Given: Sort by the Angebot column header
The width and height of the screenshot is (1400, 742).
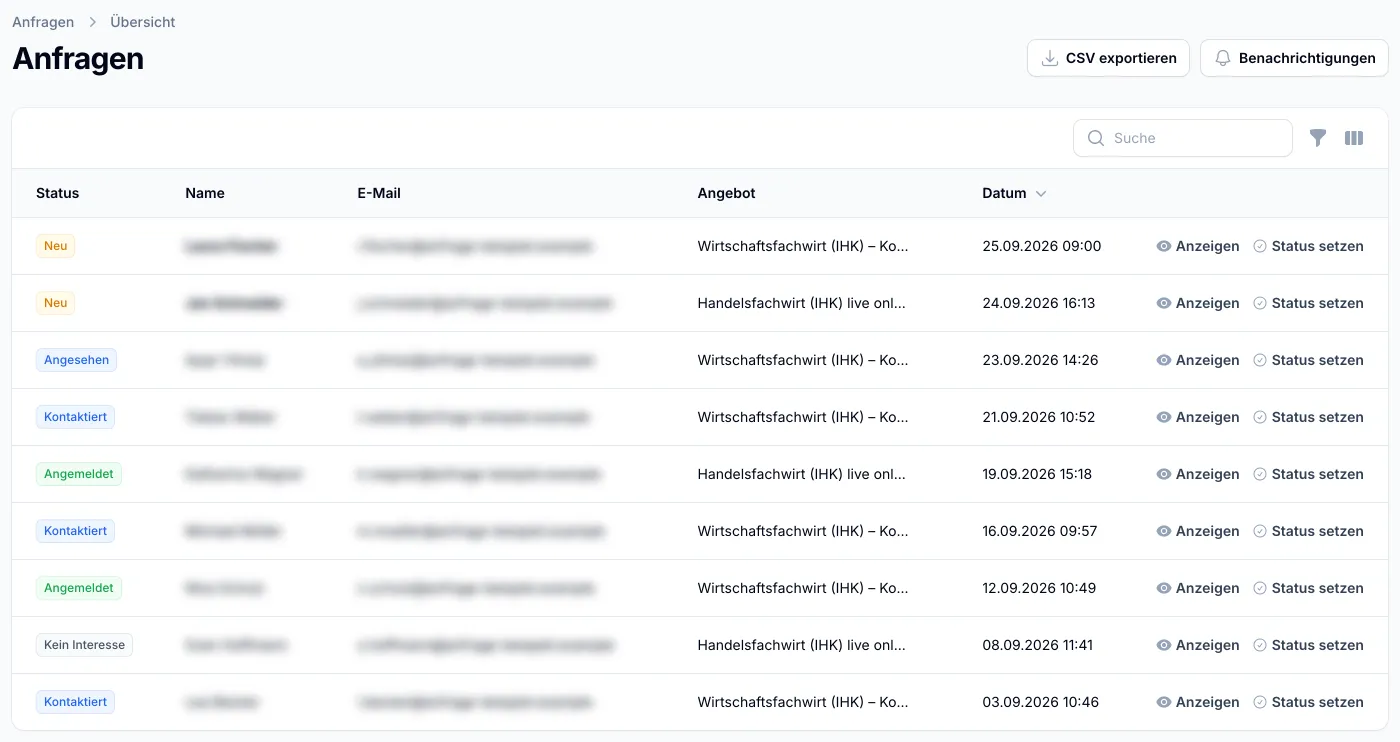Looking at the screenshot, I should (727, 193).
